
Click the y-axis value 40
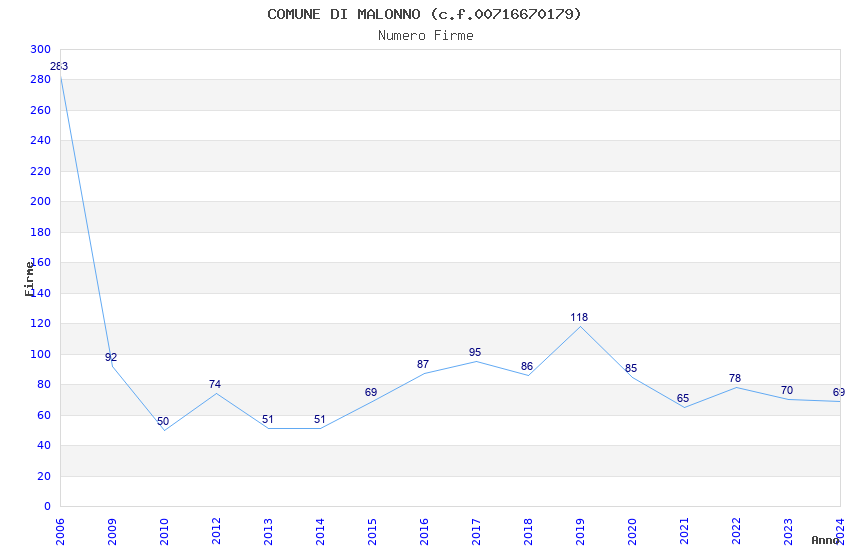pyautogui.click(x=44, y=445)
